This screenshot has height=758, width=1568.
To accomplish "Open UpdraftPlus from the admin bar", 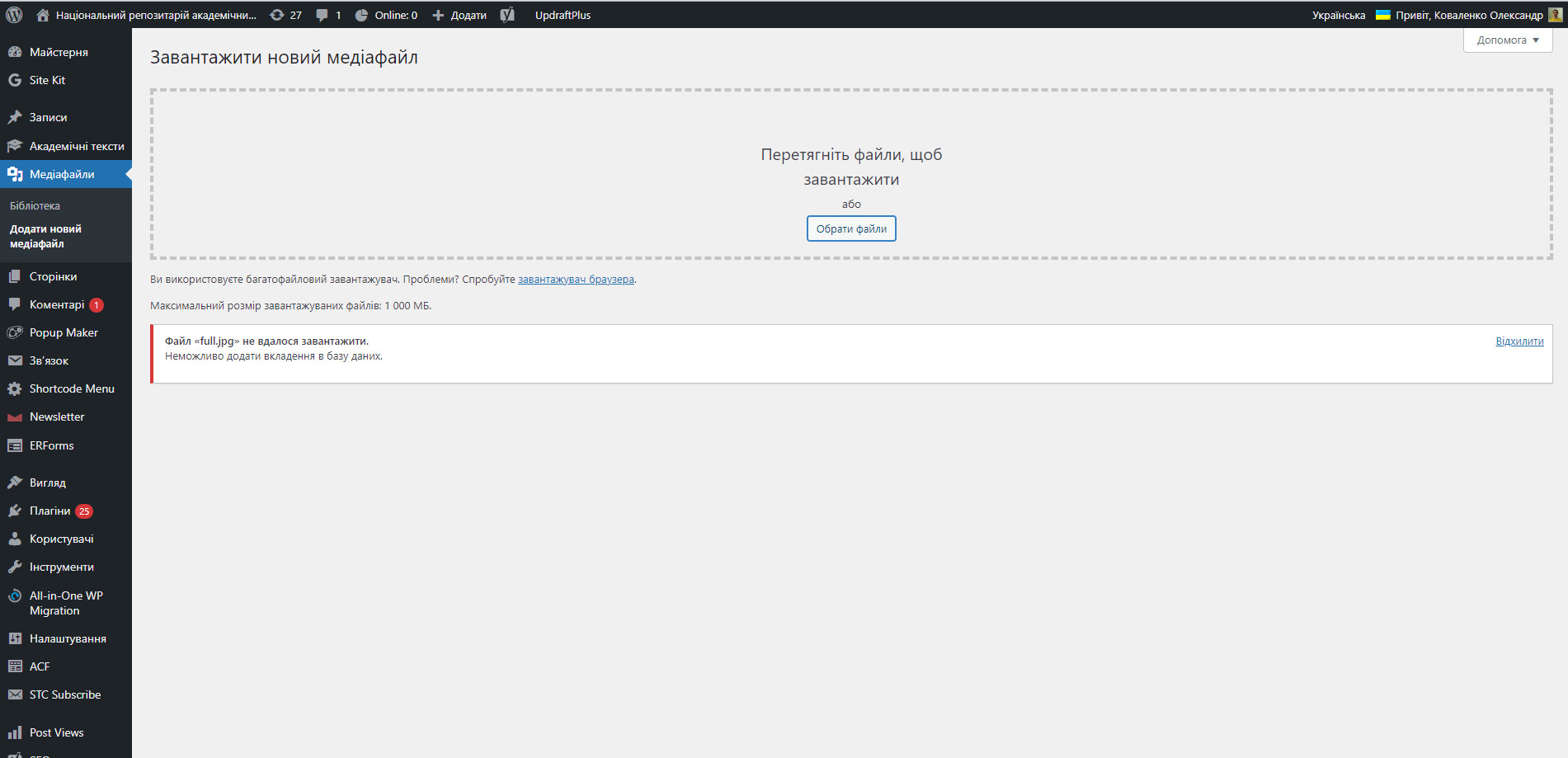I will point(563,15).
